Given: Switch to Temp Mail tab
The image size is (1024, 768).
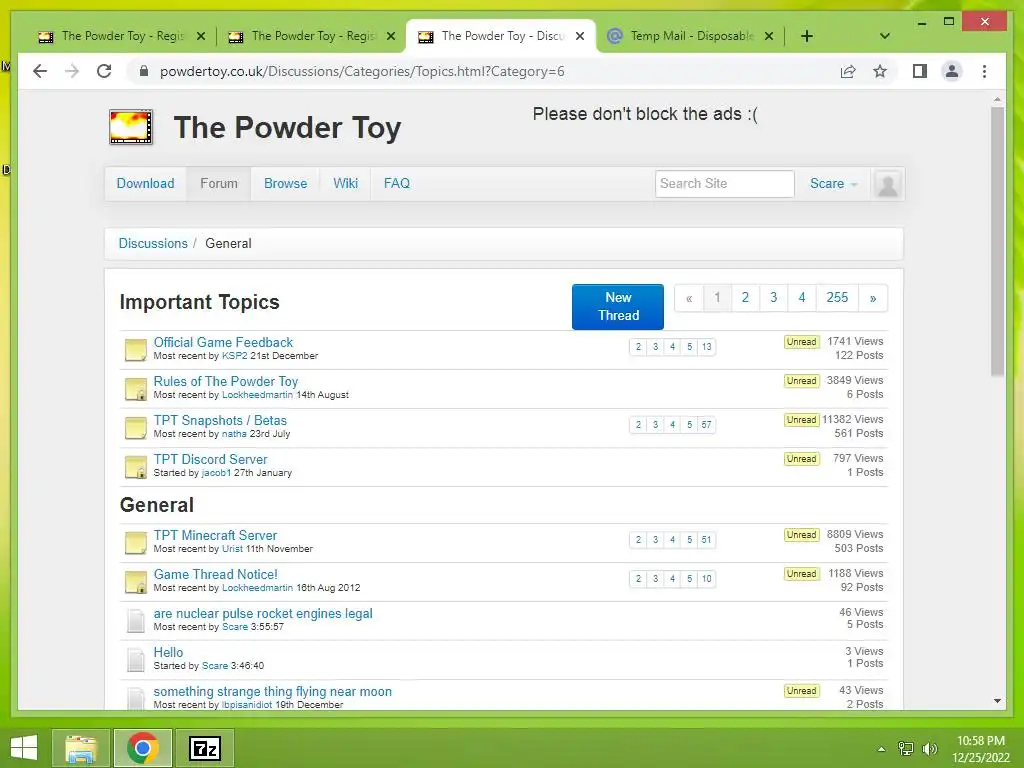Looking at the screenshot, I should 690,36.
